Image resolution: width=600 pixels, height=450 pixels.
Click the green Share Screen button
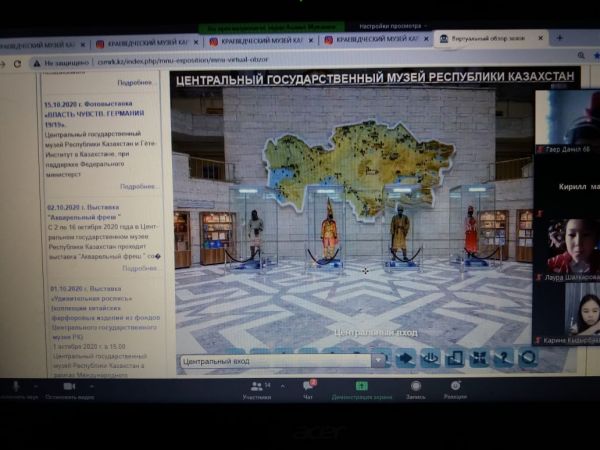click(x=361, y=387)
